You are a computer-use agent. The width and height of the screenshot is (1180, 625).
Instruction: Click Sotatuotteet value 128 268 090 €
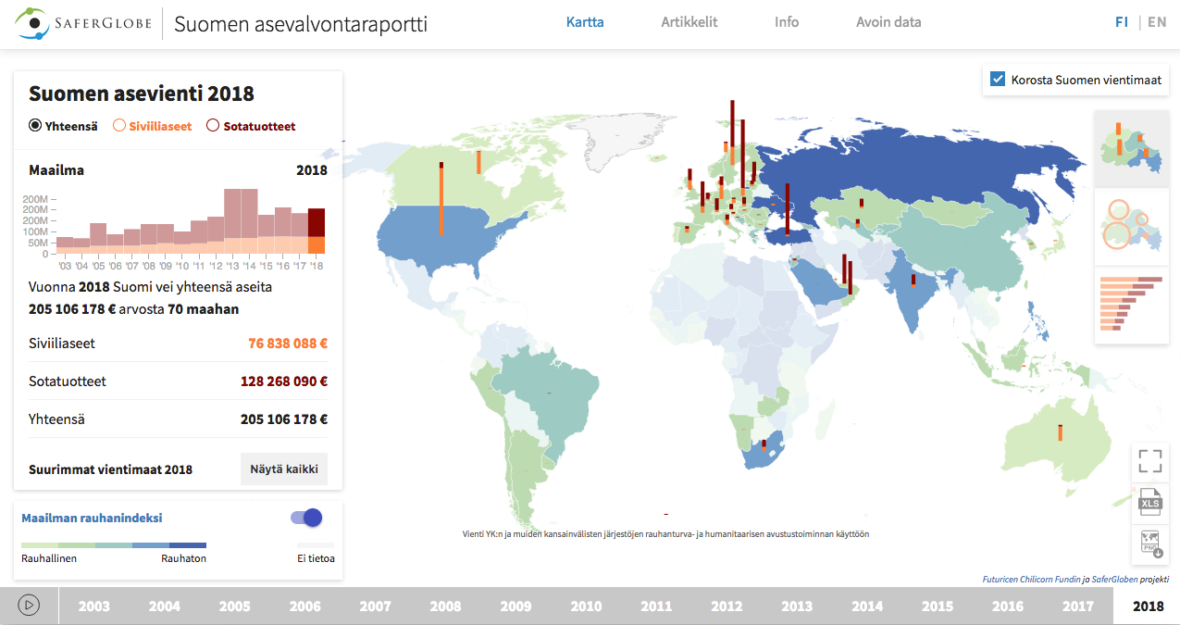click(x=284, y=381)
